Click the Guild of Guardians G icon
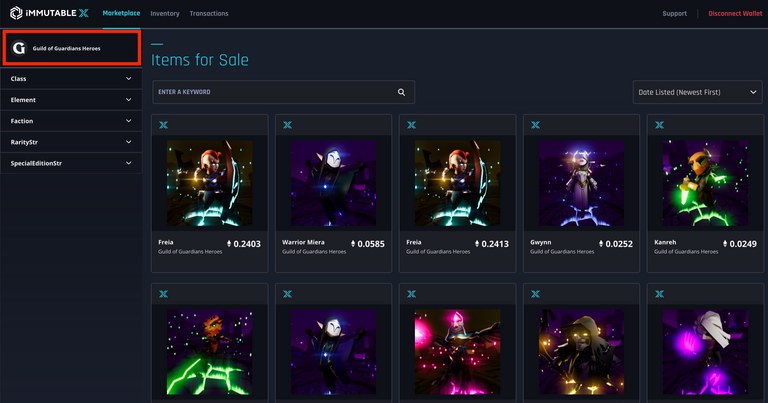 coord(19,48)
